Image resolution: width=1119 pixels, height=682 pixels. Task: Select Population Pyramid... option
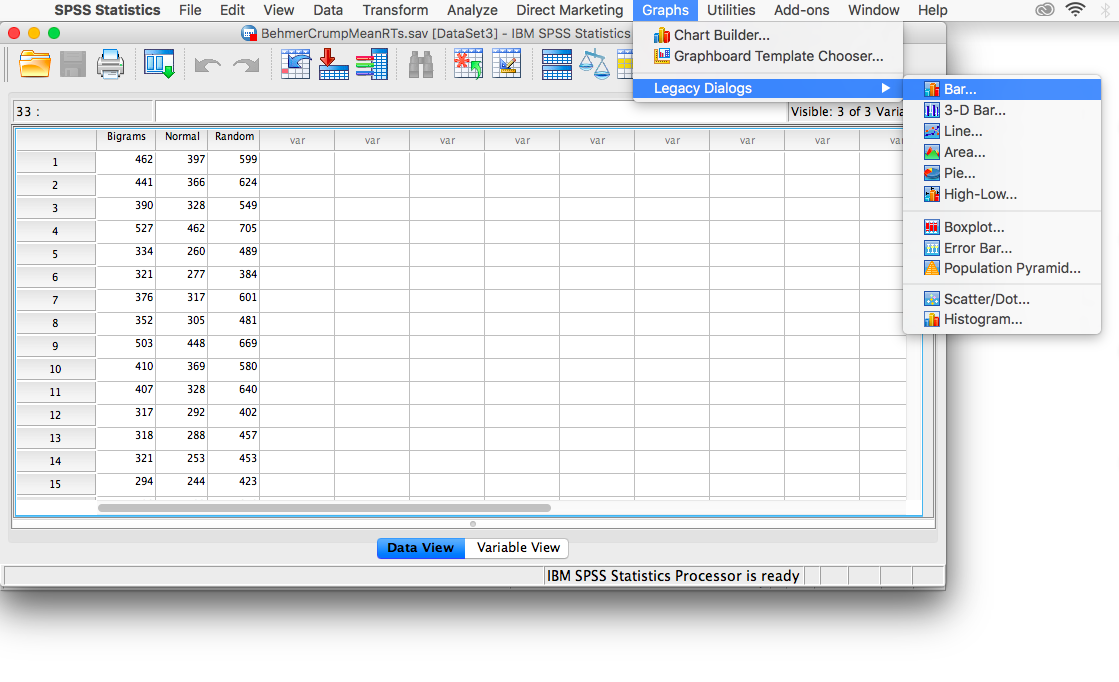[1002, 268]
